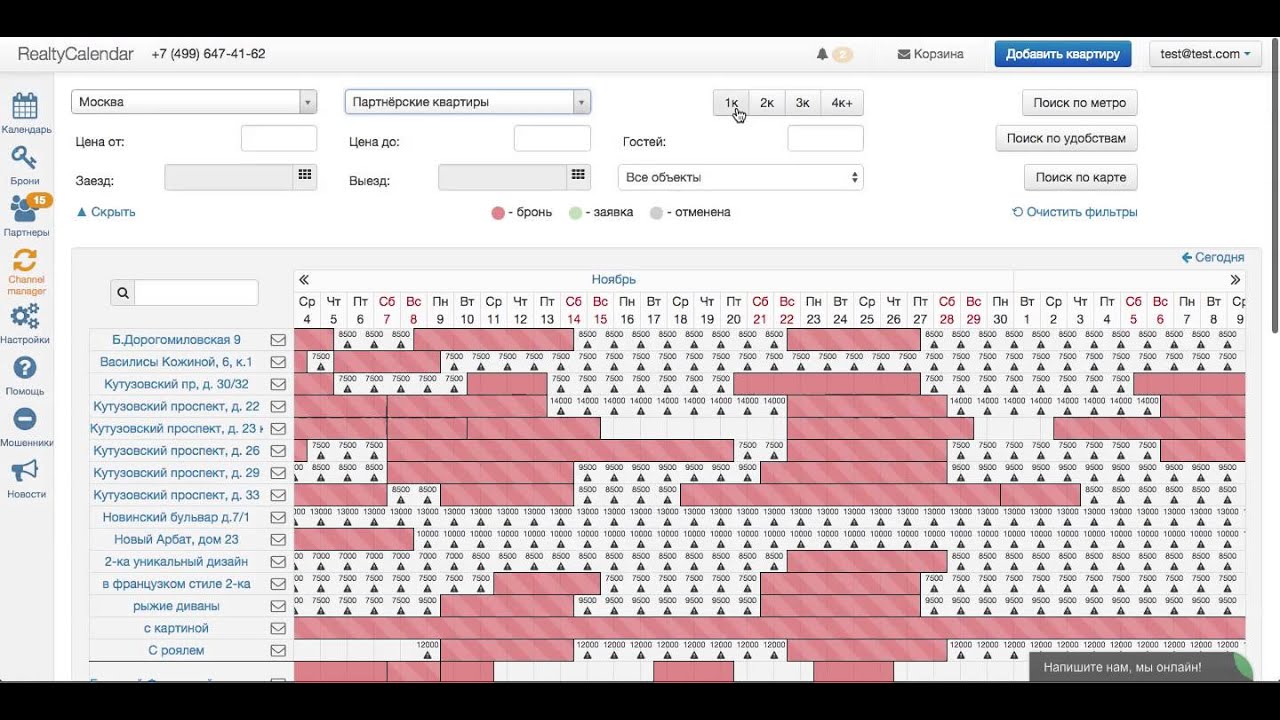1280x720 pixels.
Task: Click the RealtyCalendar logo
Action: [x=75, y=54]
